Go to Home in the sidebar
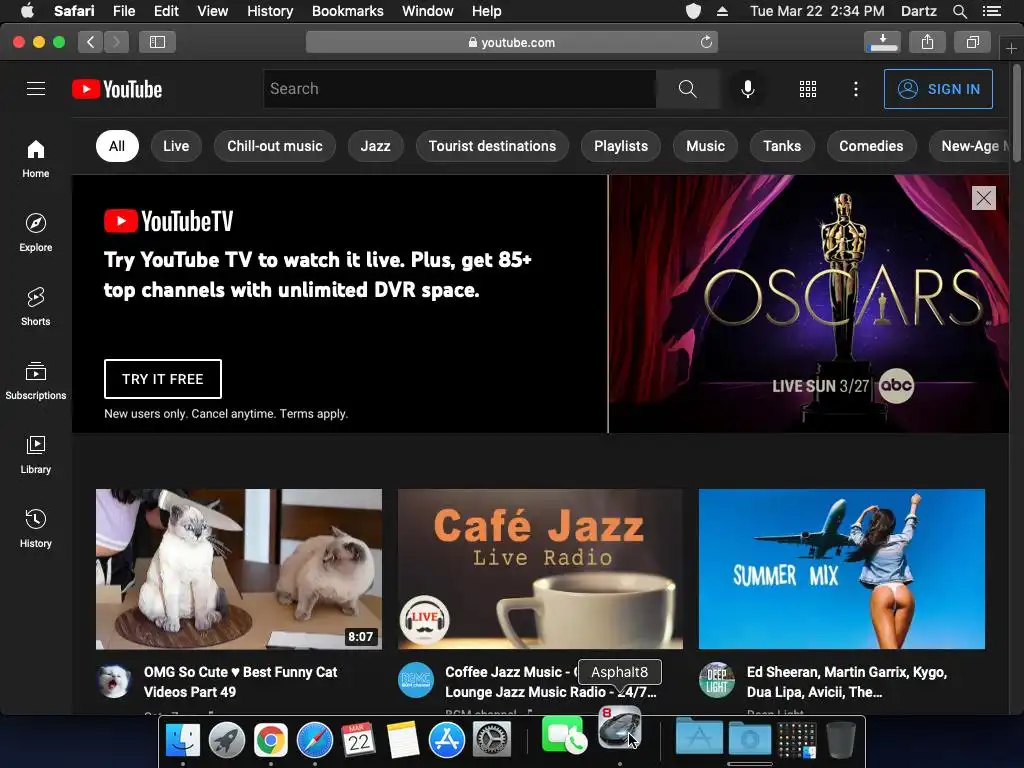This screenshot has height=768, width=1024. 36,159
